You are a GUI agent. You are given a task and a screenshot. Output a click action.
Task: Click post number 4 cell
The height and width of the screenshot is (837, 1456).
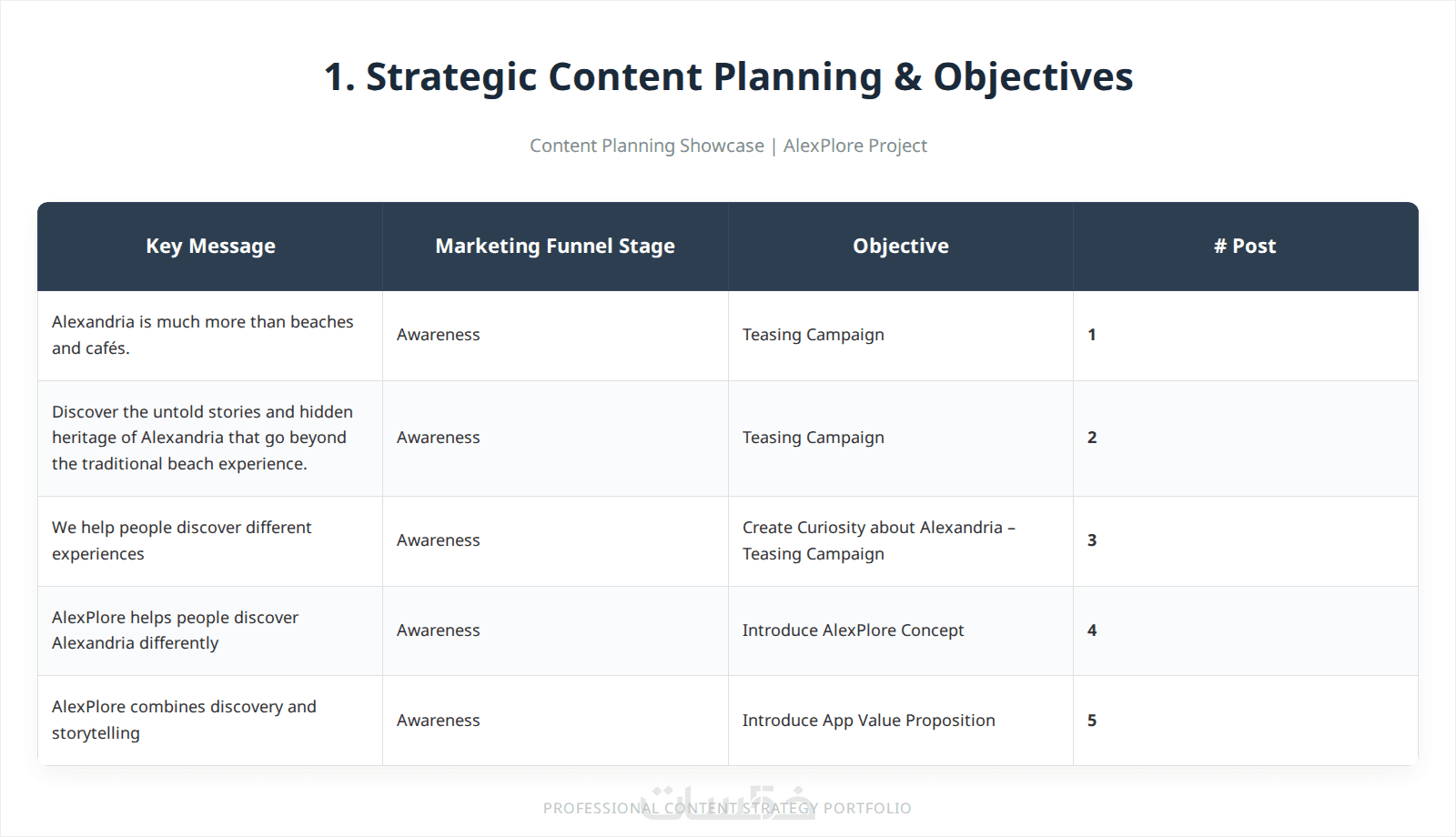pos(1246,630)
